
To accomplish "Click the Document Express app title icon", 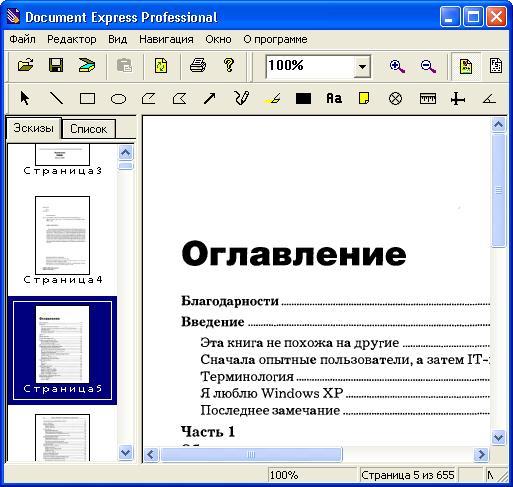I will (14, 17).
